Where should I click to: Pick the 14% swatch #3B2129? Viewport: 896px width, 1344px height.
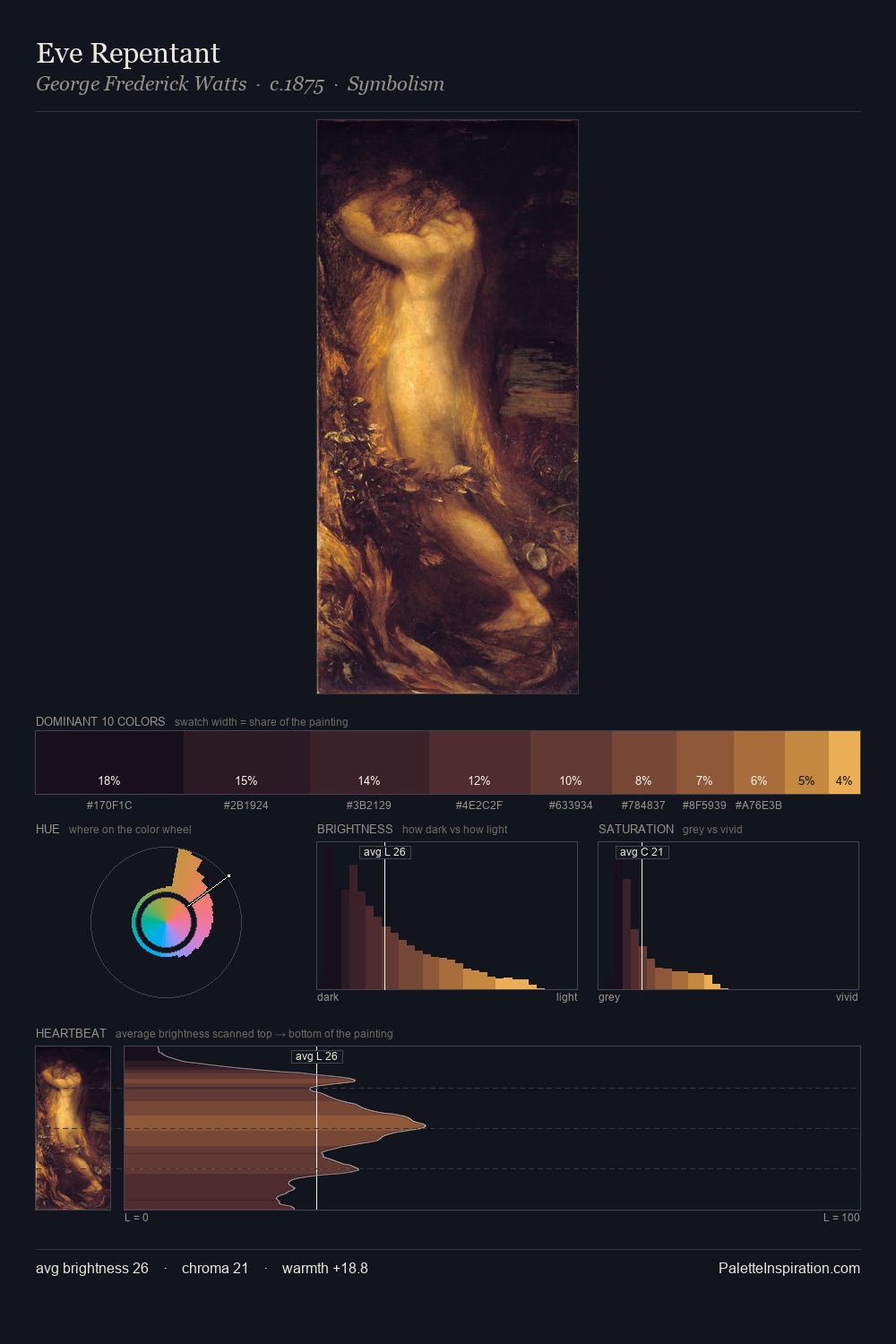(369, 762)
